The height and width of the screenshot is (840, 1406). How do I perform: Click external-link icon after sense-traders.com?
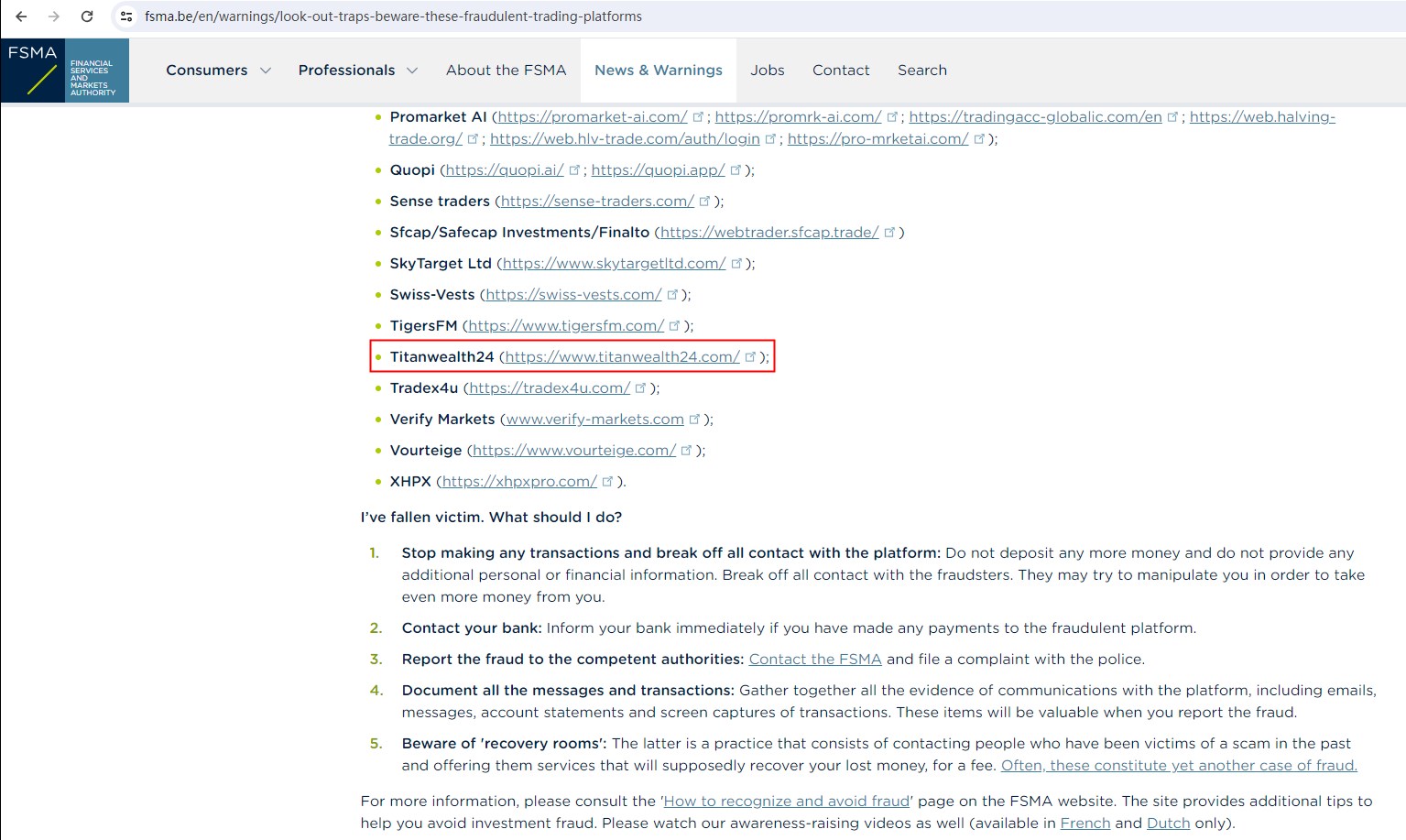(x=704, y=202)
